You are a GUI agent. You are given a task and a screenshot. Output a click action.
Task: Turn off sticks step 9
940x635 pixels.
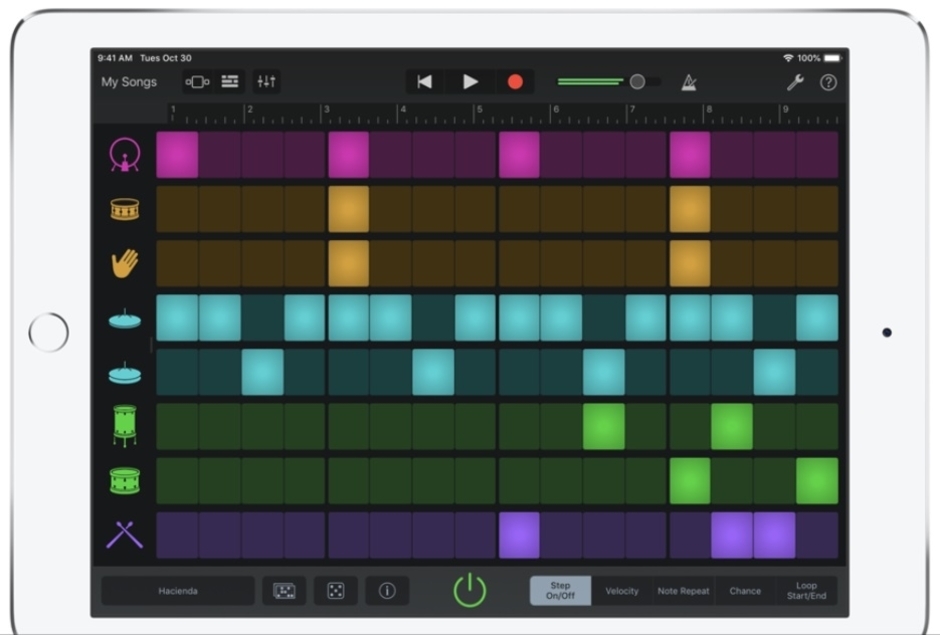[519, 535]
